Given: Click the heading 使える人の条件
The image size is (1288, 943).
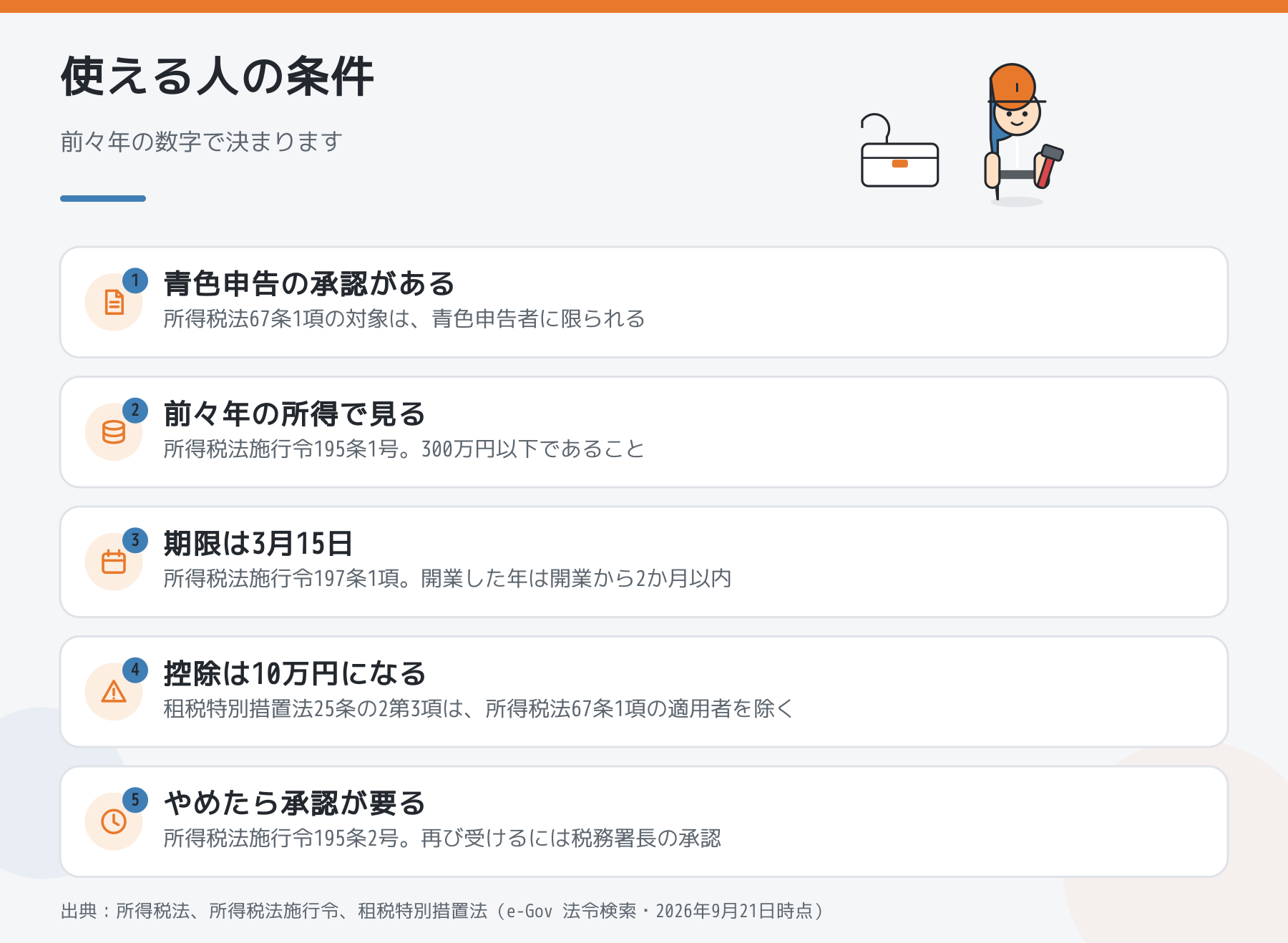Looking at the screenshot, I should coord(218,76).
